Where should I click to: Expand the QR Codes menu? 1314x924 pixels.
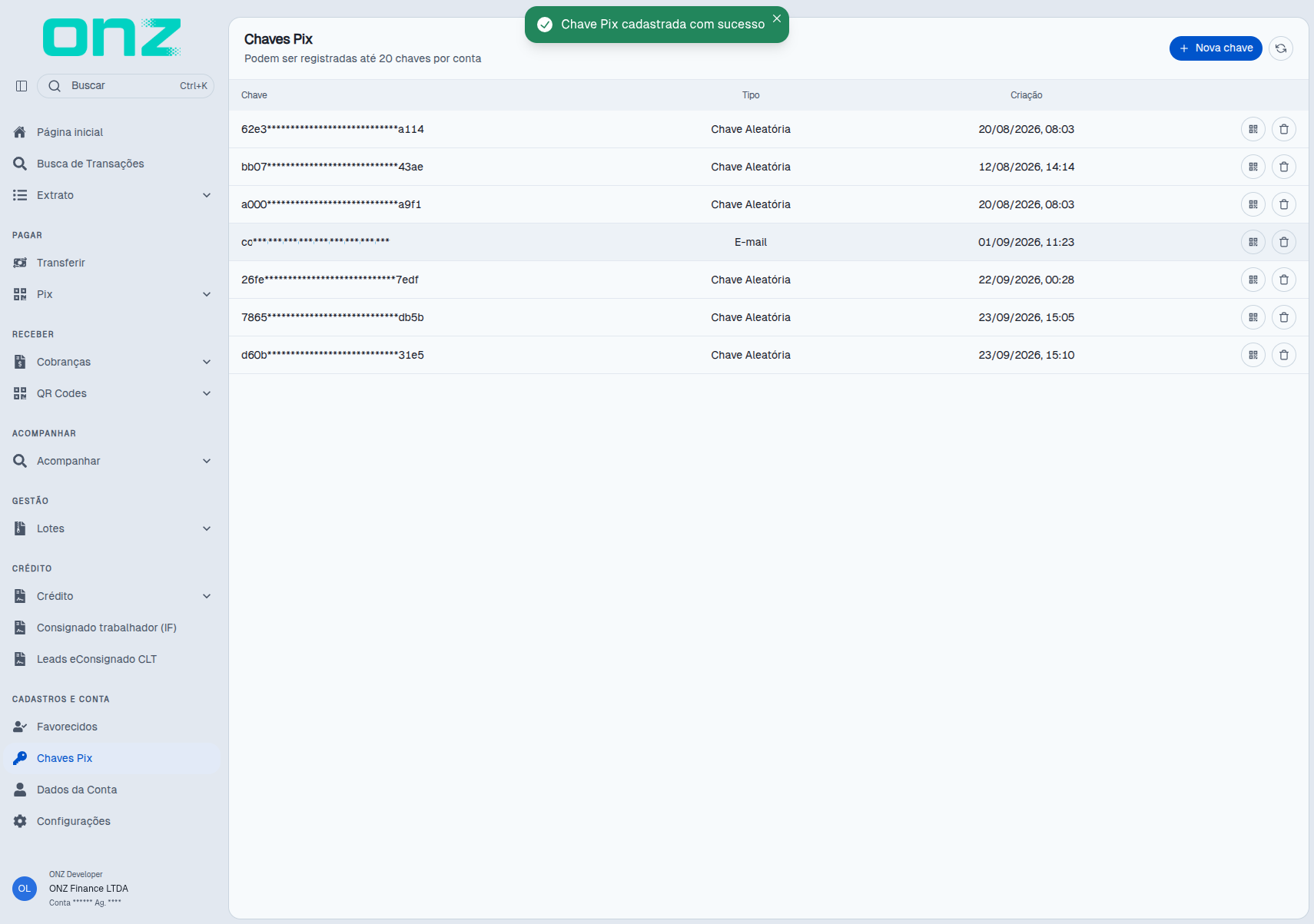tap(112, 393)
